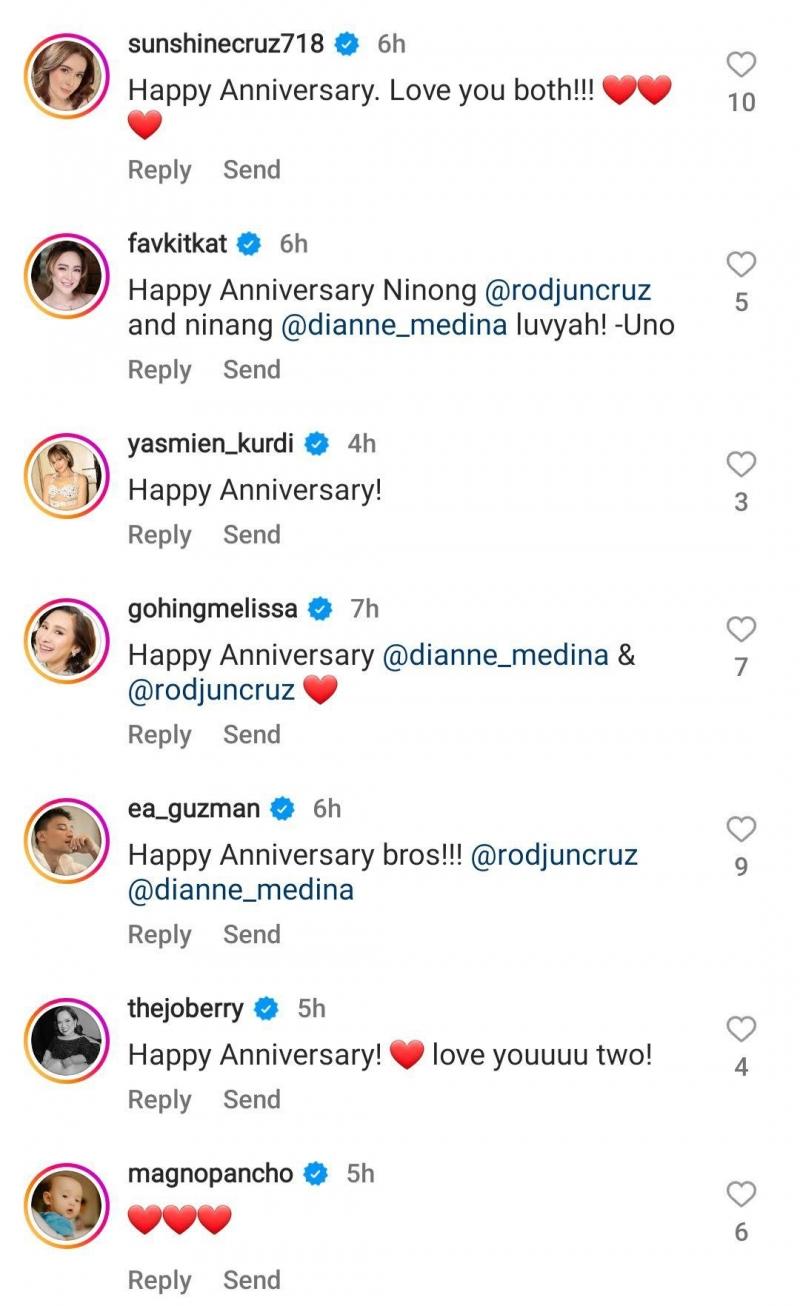Reply to magnopancho's comment
Screen dimensions: 800x1306
pos(159,1280)
